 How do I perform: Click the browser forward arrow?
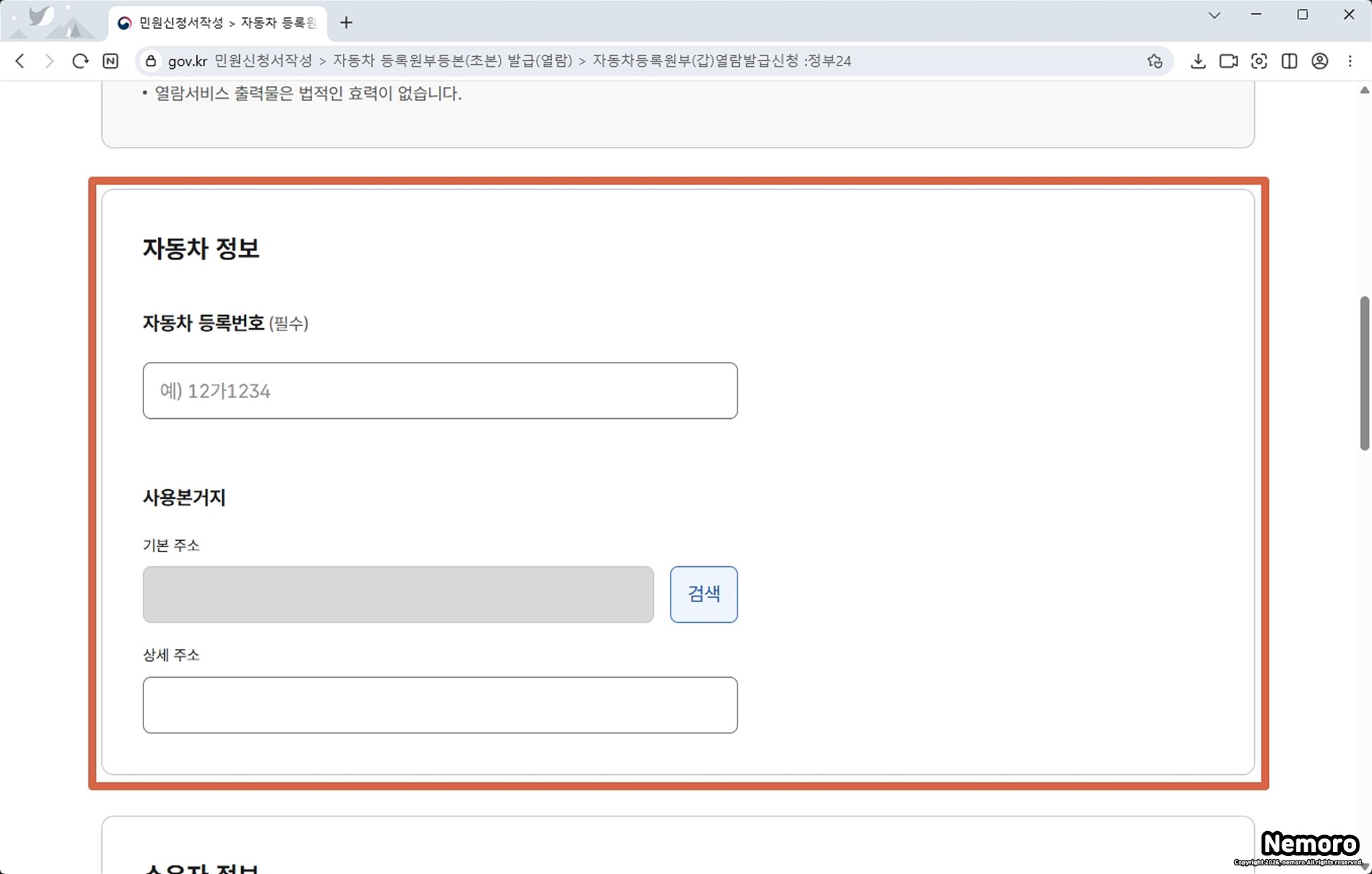[50, 61]
